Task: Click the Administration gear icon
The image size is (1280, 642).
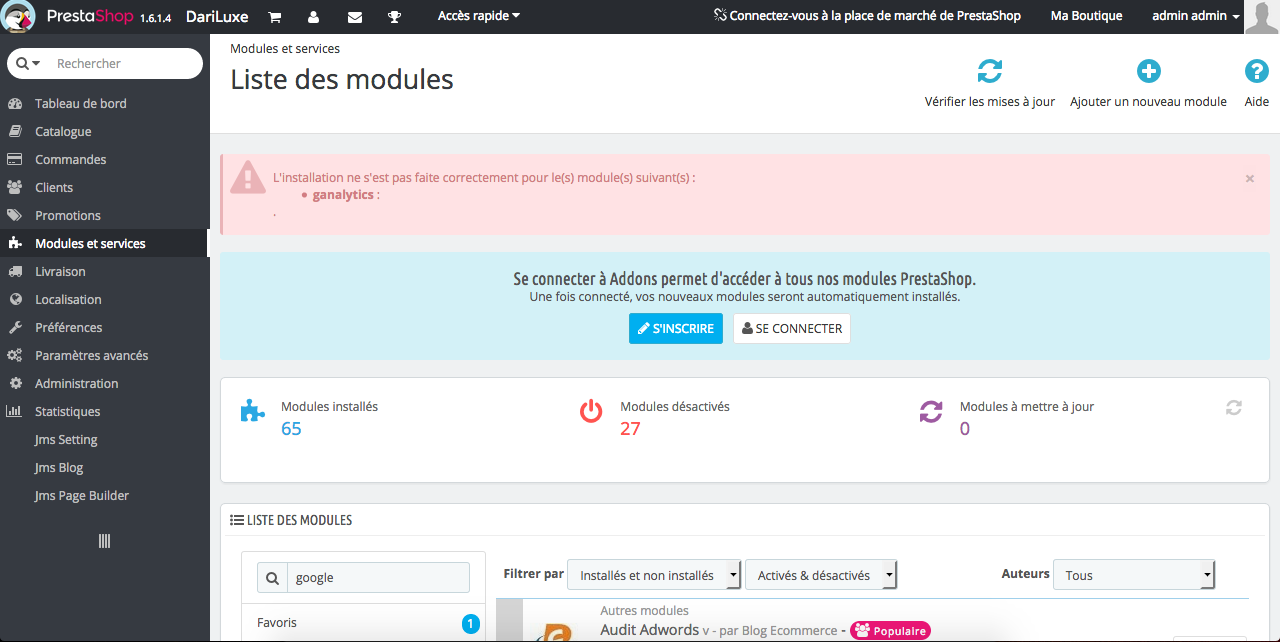Action: coord(15,384)
